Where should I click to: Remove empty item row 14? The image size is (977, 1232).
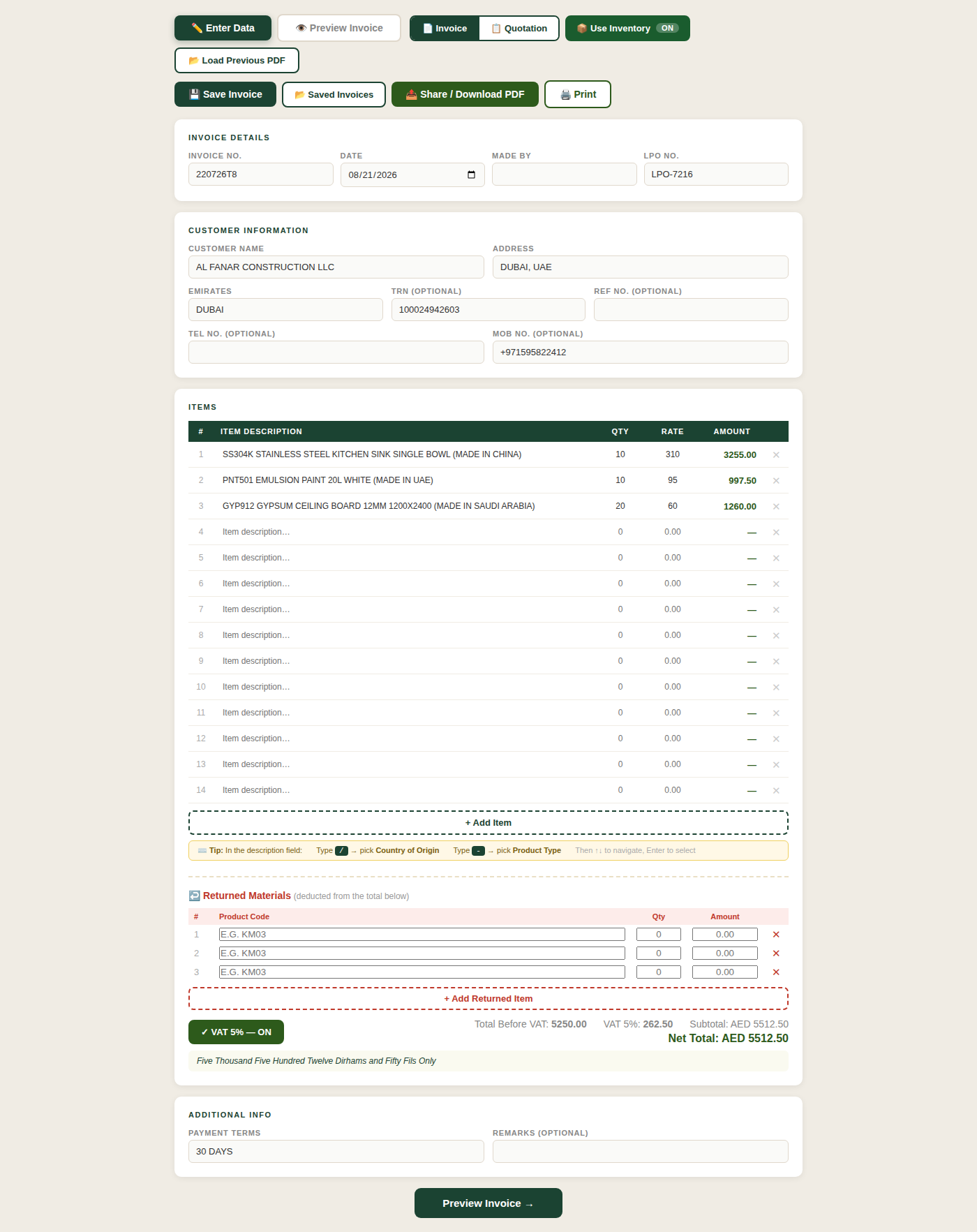pyautogui.click(x=776, y=791)
